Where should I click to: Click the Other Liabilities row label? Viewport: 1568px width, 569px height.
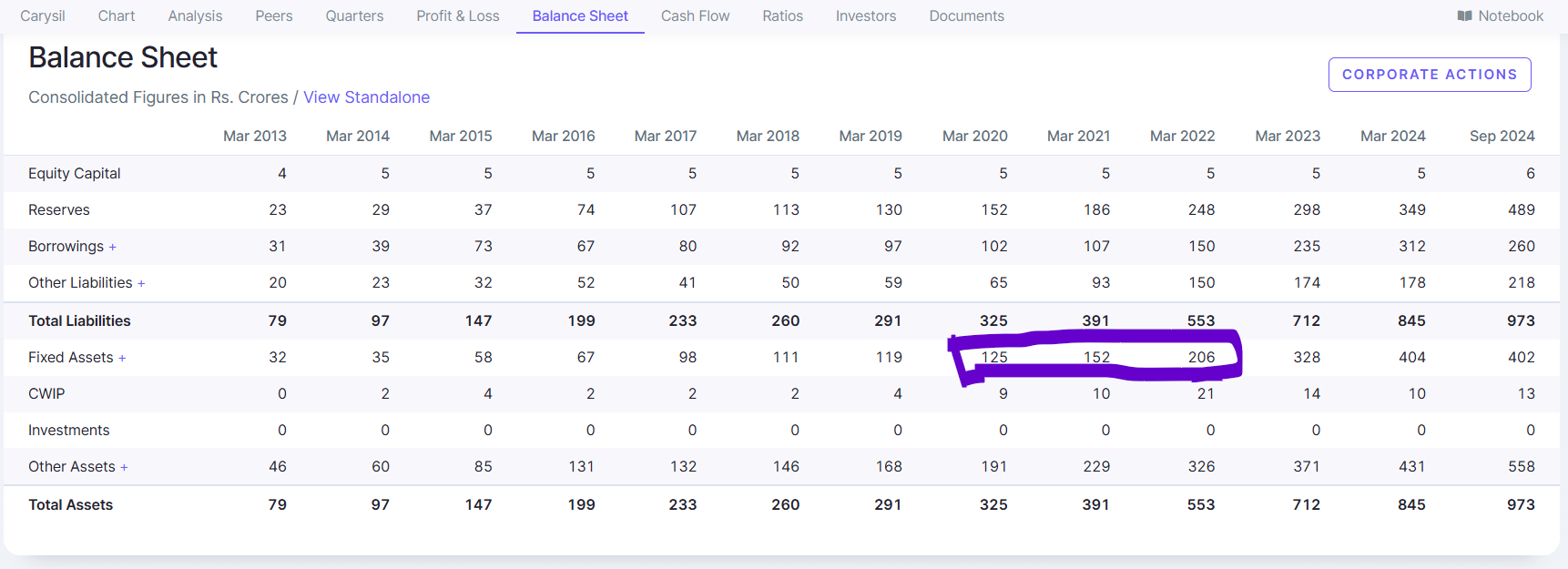[80, 283]
